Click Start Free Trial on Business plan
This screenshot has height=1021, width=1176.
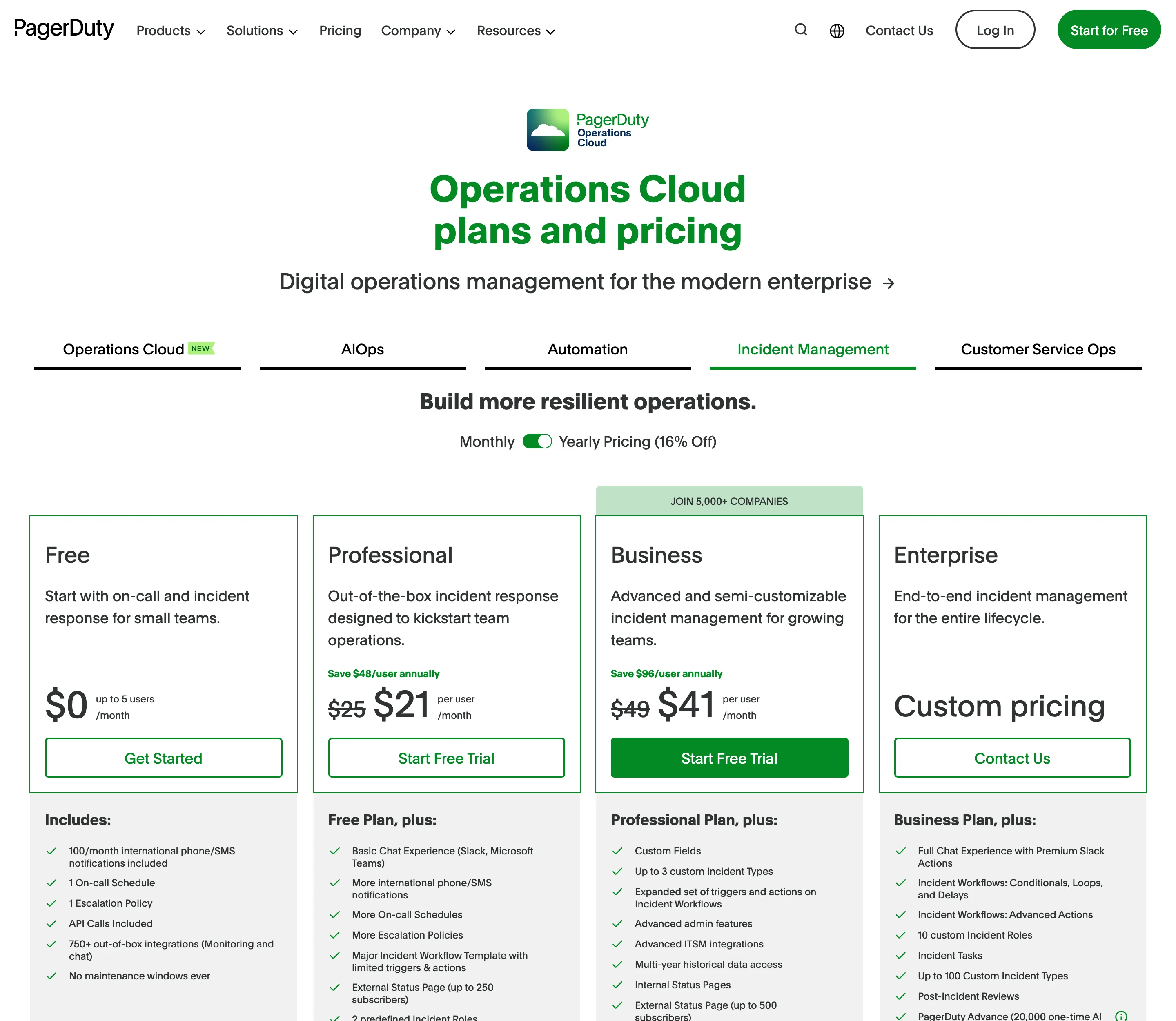pyautogui.click(x=729, y=758)
